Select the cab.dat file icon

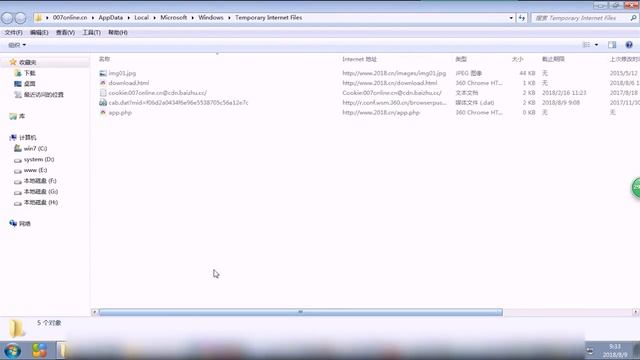point(103,103)
